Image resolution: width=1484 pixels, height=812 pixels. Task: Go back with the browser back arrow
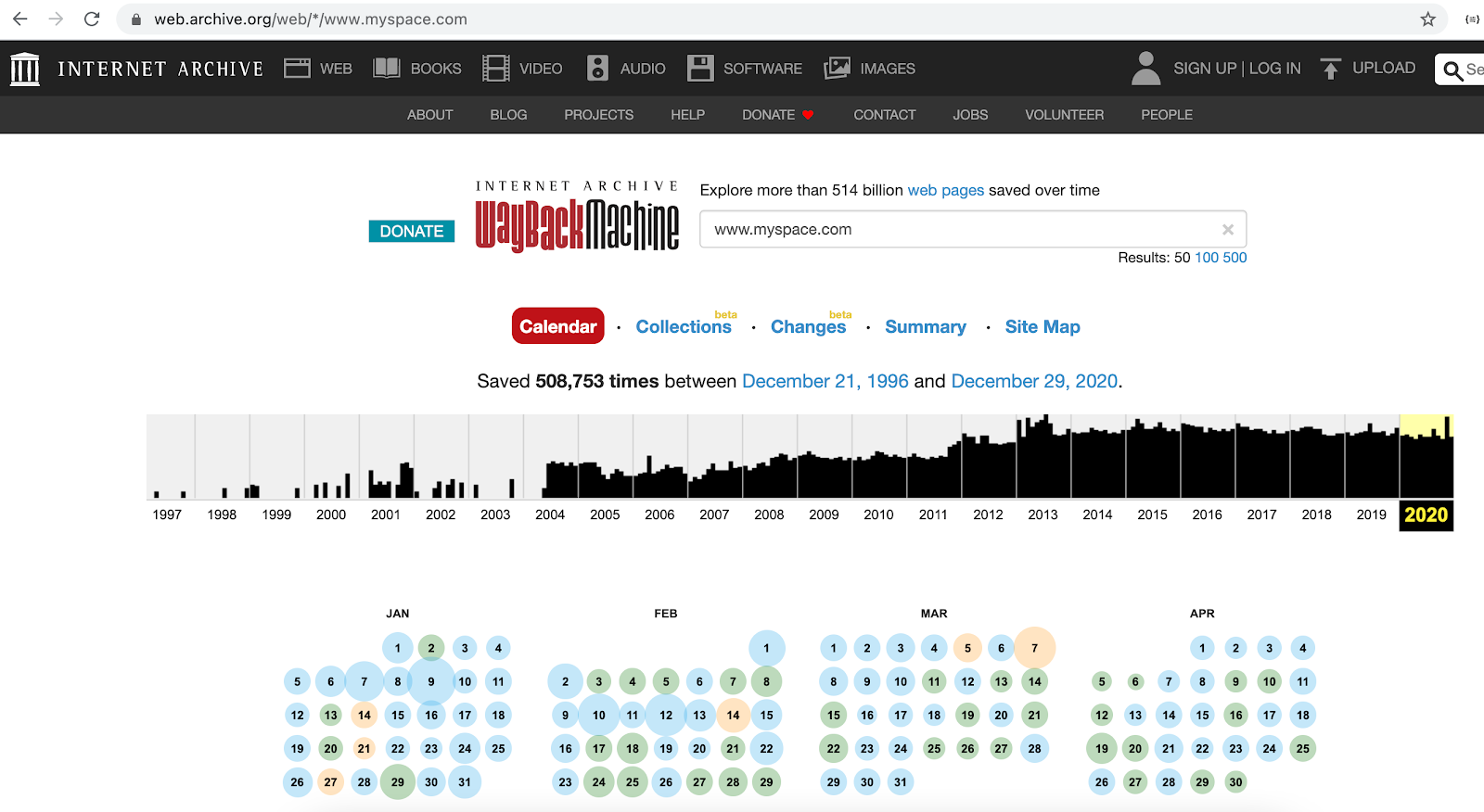click(20, 19)
